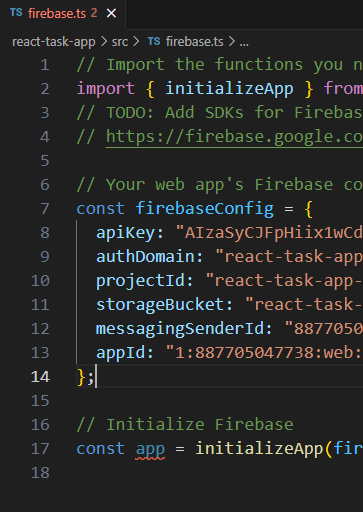Close the firebase.ts tab

tap(111, 14)
